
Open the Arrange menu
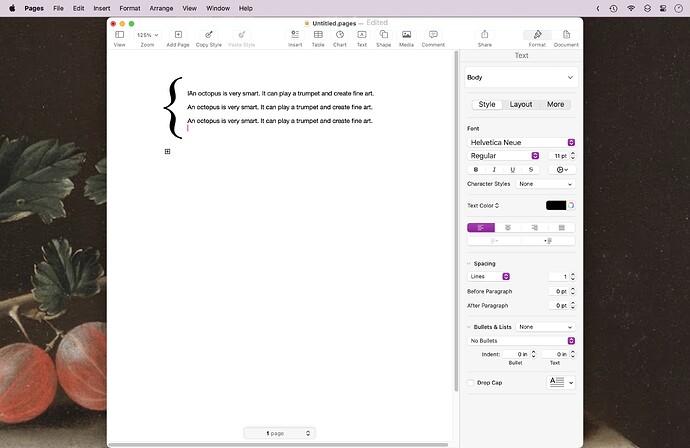(161, 8)
